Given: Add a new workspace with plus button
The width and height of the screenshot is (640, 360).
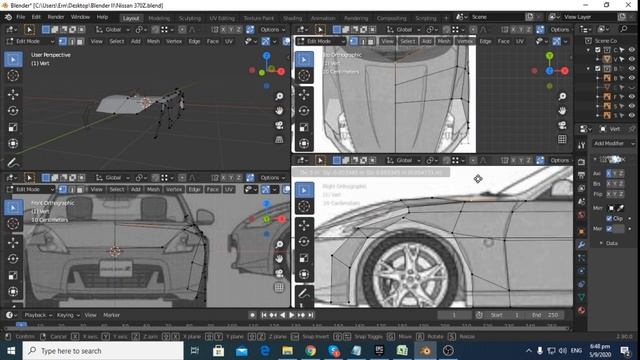Looking at the screenshot, I should [446, 18].
